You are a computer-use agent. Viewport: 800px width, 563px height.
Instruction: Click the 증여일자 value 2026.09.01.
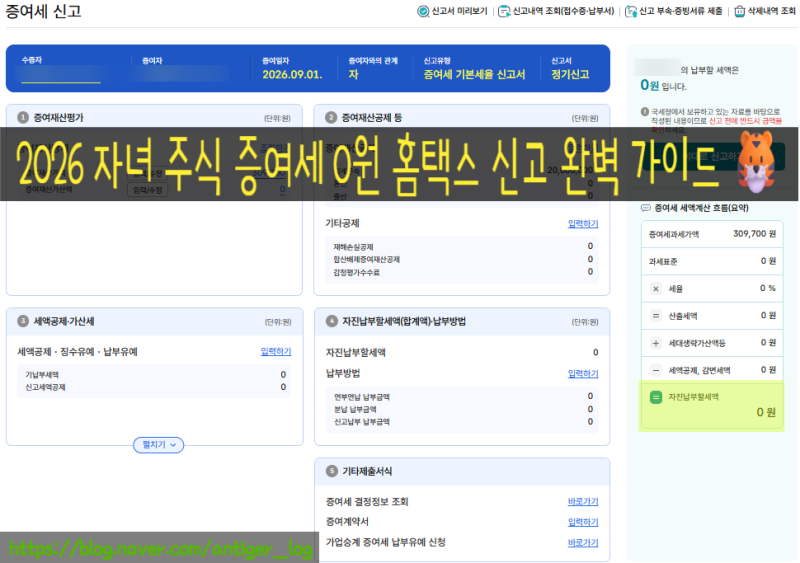point(292,75)
